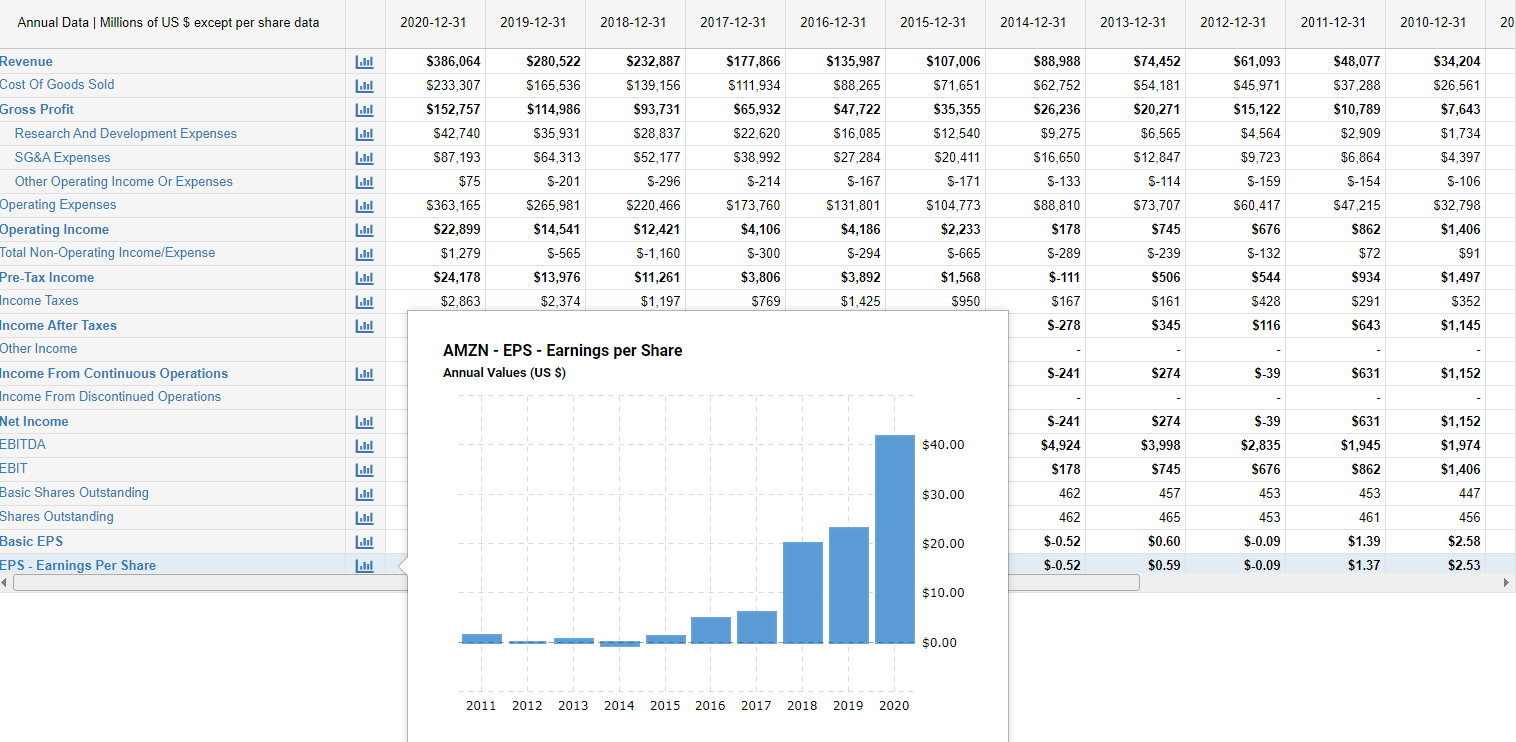Click the Shares Outstanding row label
This screenshot has width=1516, height=742.
[57, 516]
